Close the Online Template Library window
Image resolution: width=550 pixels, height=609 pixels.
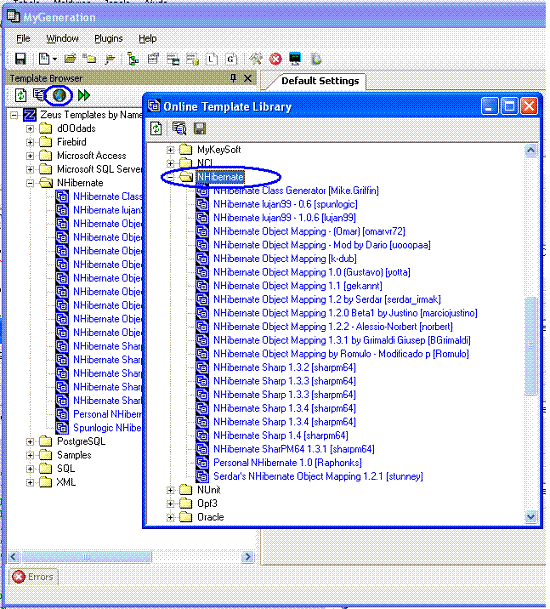pyautogui.click(x=529, y=106)
